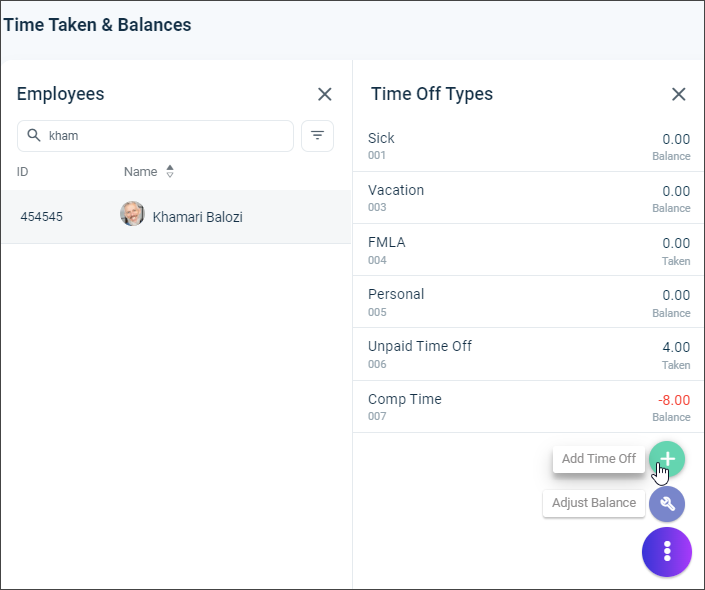Open the FMLA time off row

point(528,250)
